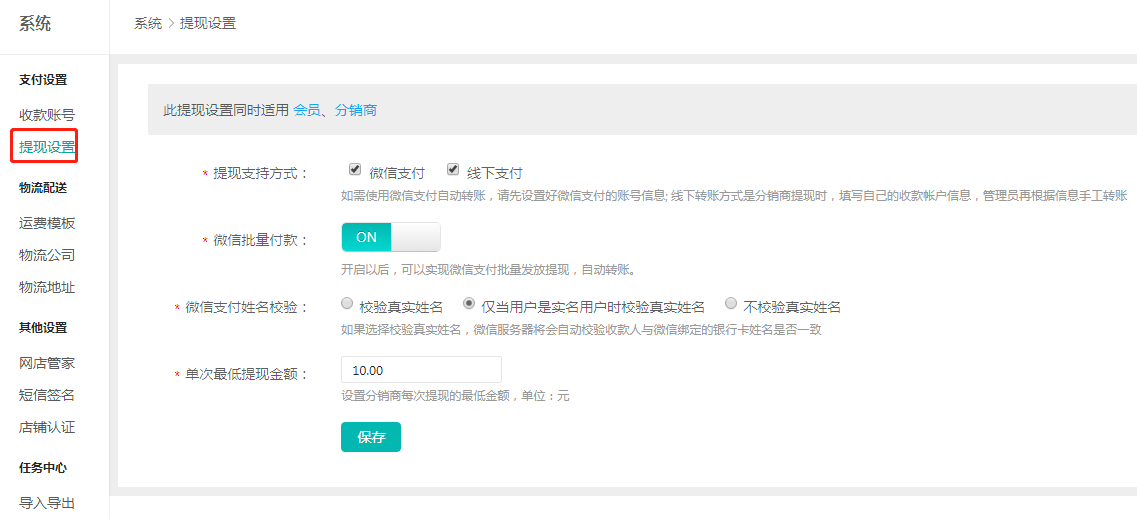
Task: Open 网店管家 settings
Action: point(47,363)
